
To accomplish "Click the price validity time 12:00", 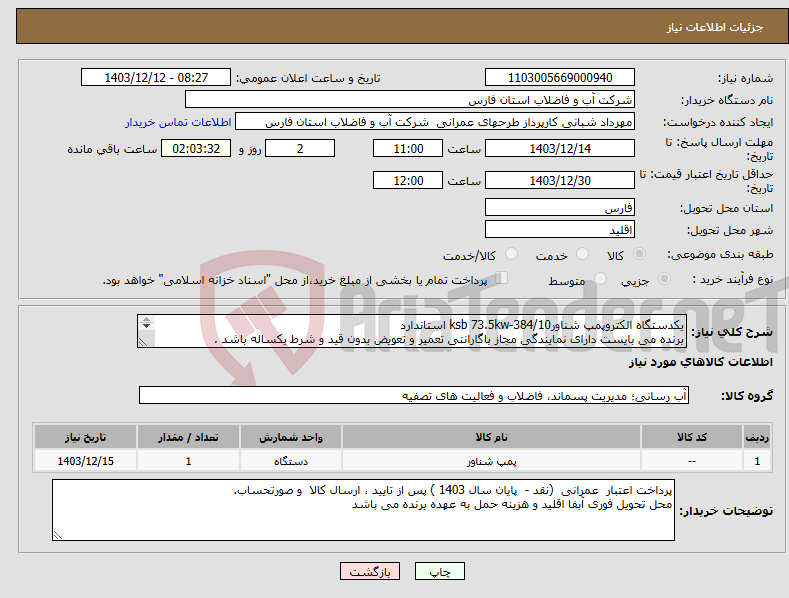I will point(408,180).
